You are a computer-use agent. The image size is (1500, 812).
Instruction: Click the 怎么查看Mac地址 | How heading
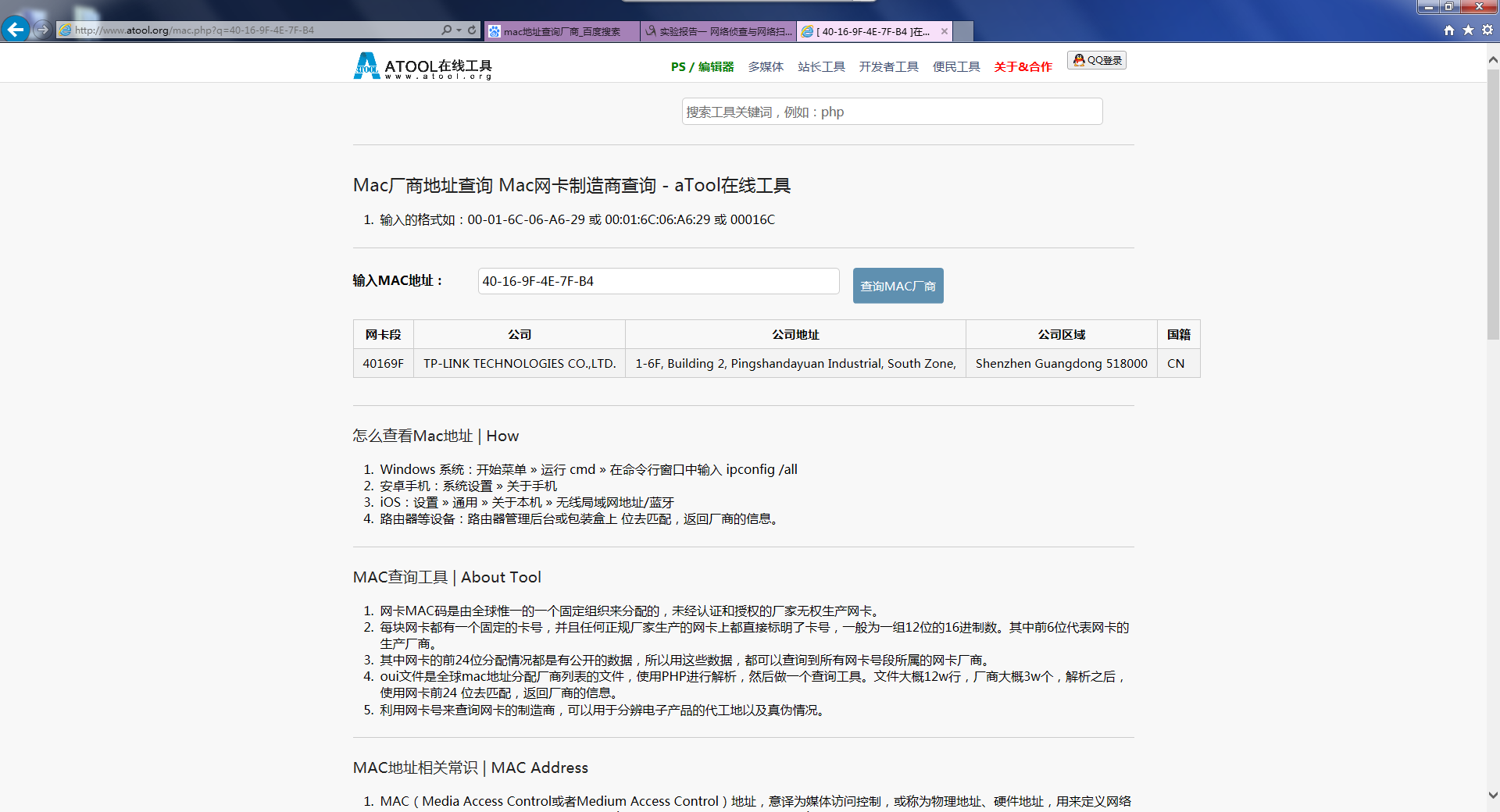pos(436,436)
